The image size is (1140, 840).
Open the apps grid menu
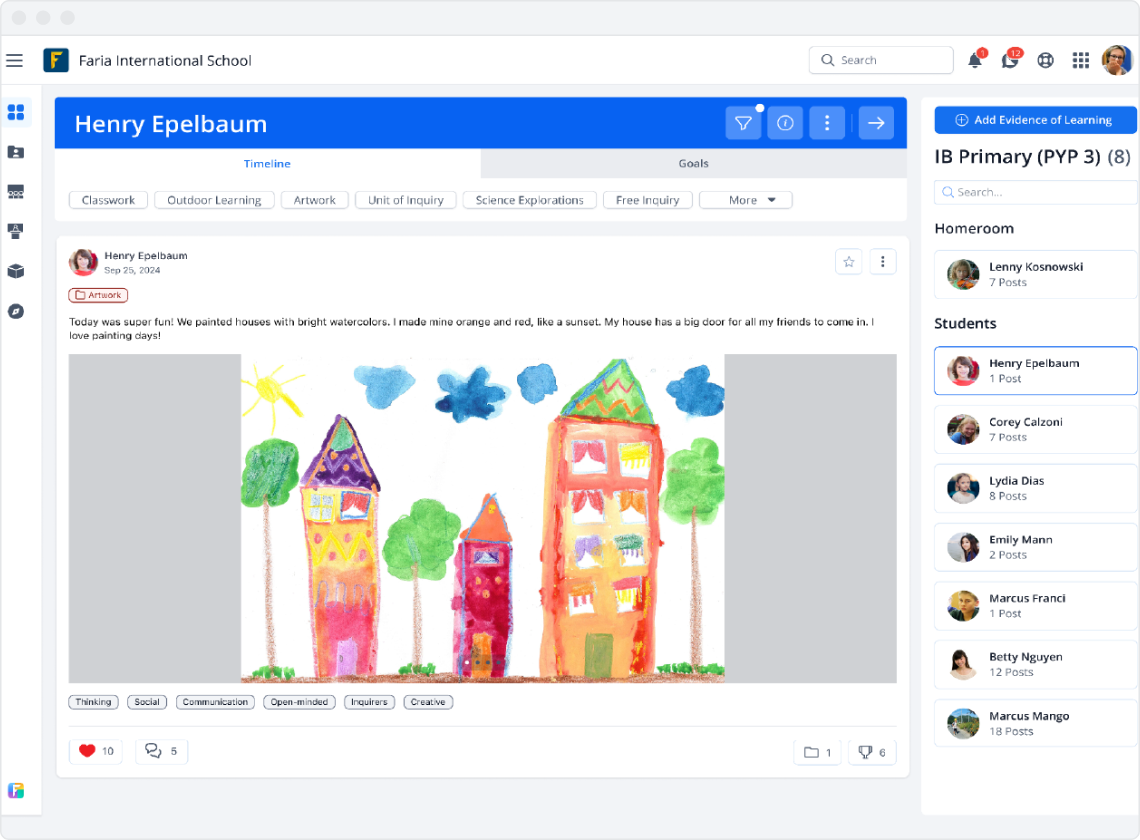[x=1081, y=60]
